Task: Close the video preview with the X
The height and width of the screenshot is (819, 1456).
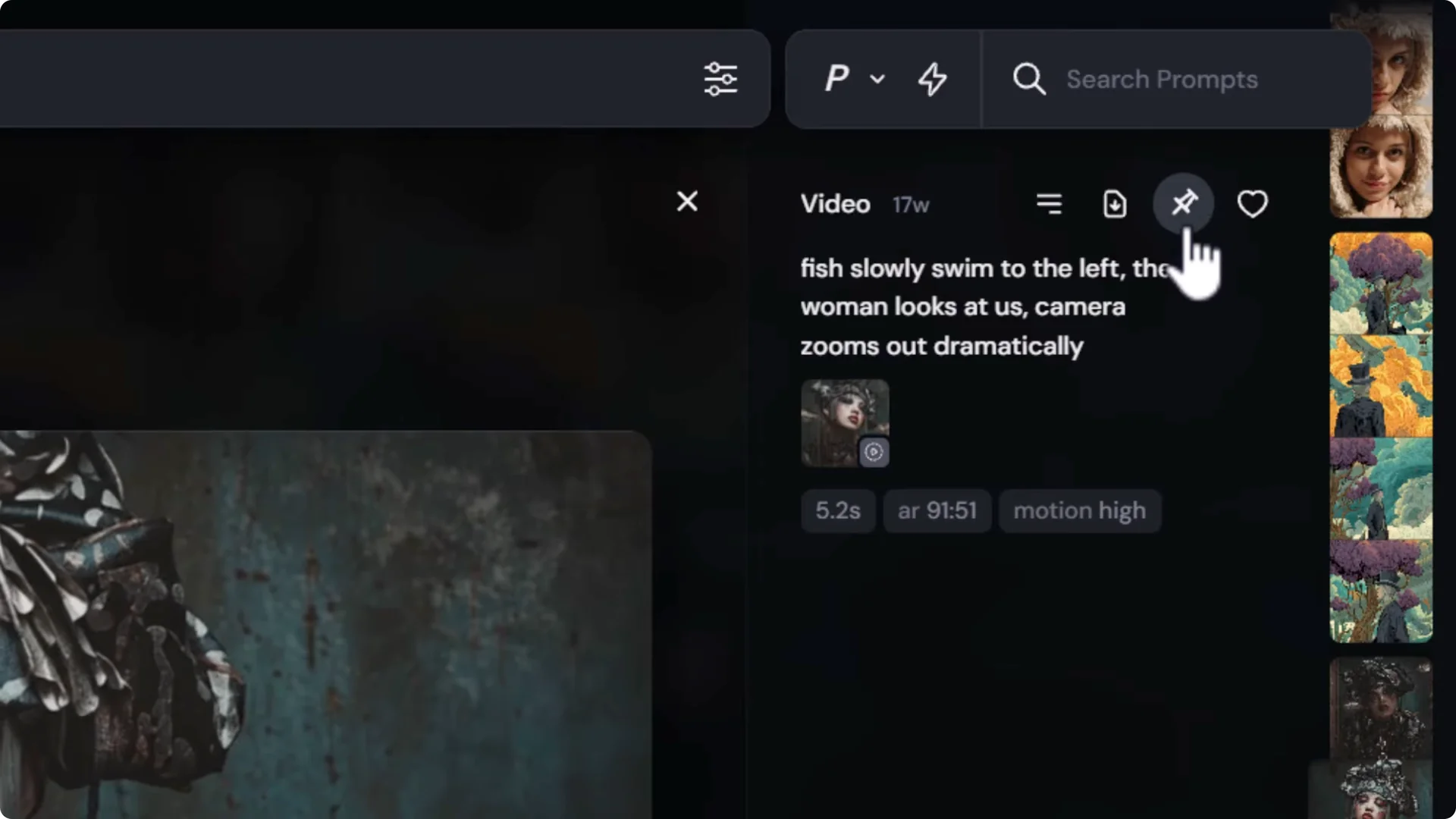Action: (x=686, y=201)
